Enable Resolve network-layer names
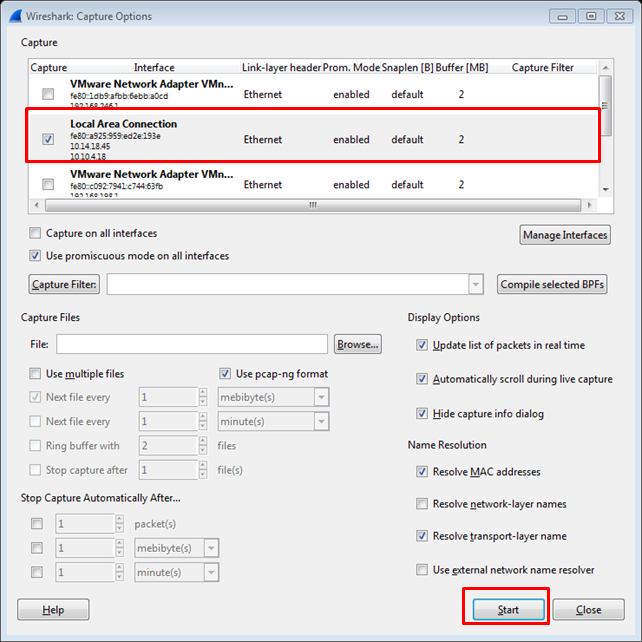 [x=422, y=504]
